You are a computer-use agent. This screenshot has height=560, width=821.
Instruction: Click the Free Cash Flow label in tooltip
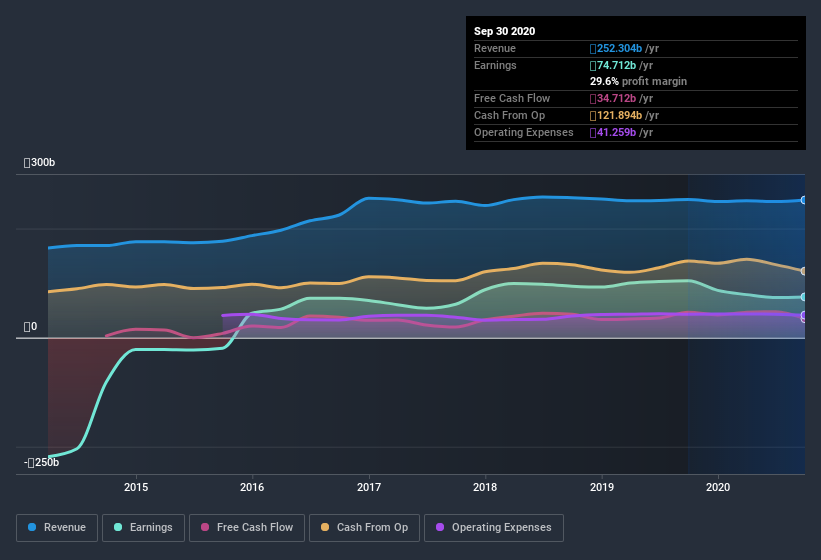click(x=512, y=98)
